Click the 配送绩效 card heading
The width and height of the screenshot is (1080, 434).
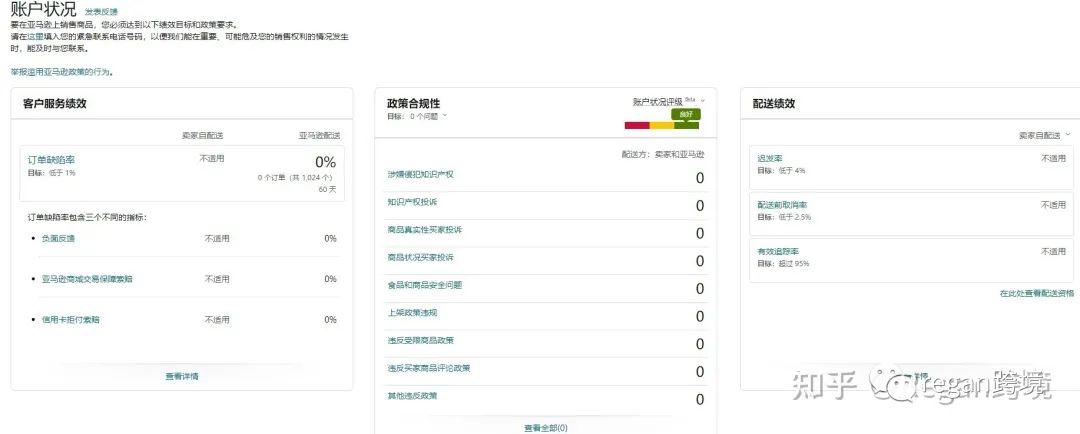tap(773, 103)
